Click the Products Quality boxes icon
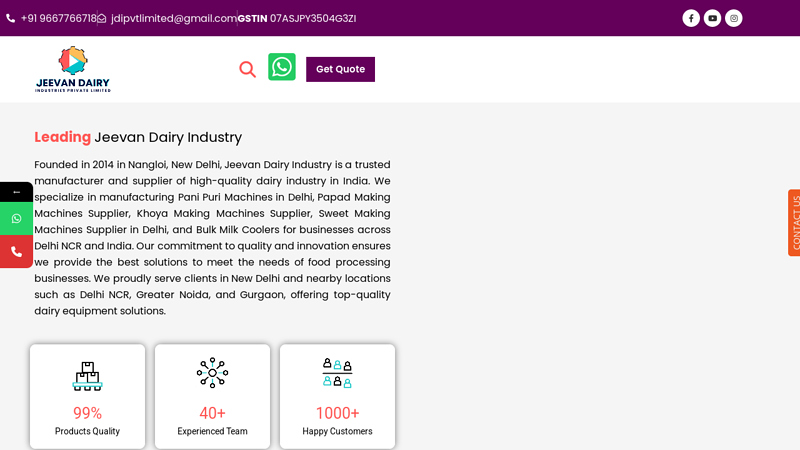800x450 pixels. [x=87, y=376]
